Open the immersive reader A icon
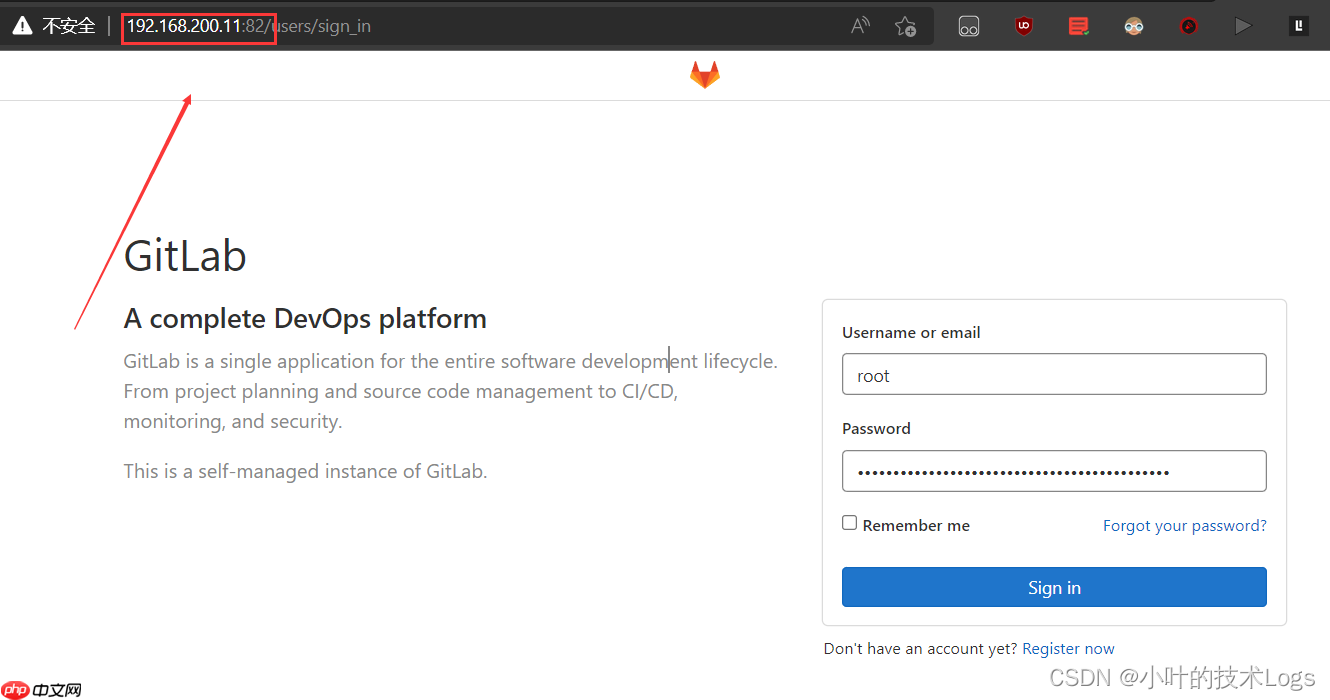 pos(859,25)
